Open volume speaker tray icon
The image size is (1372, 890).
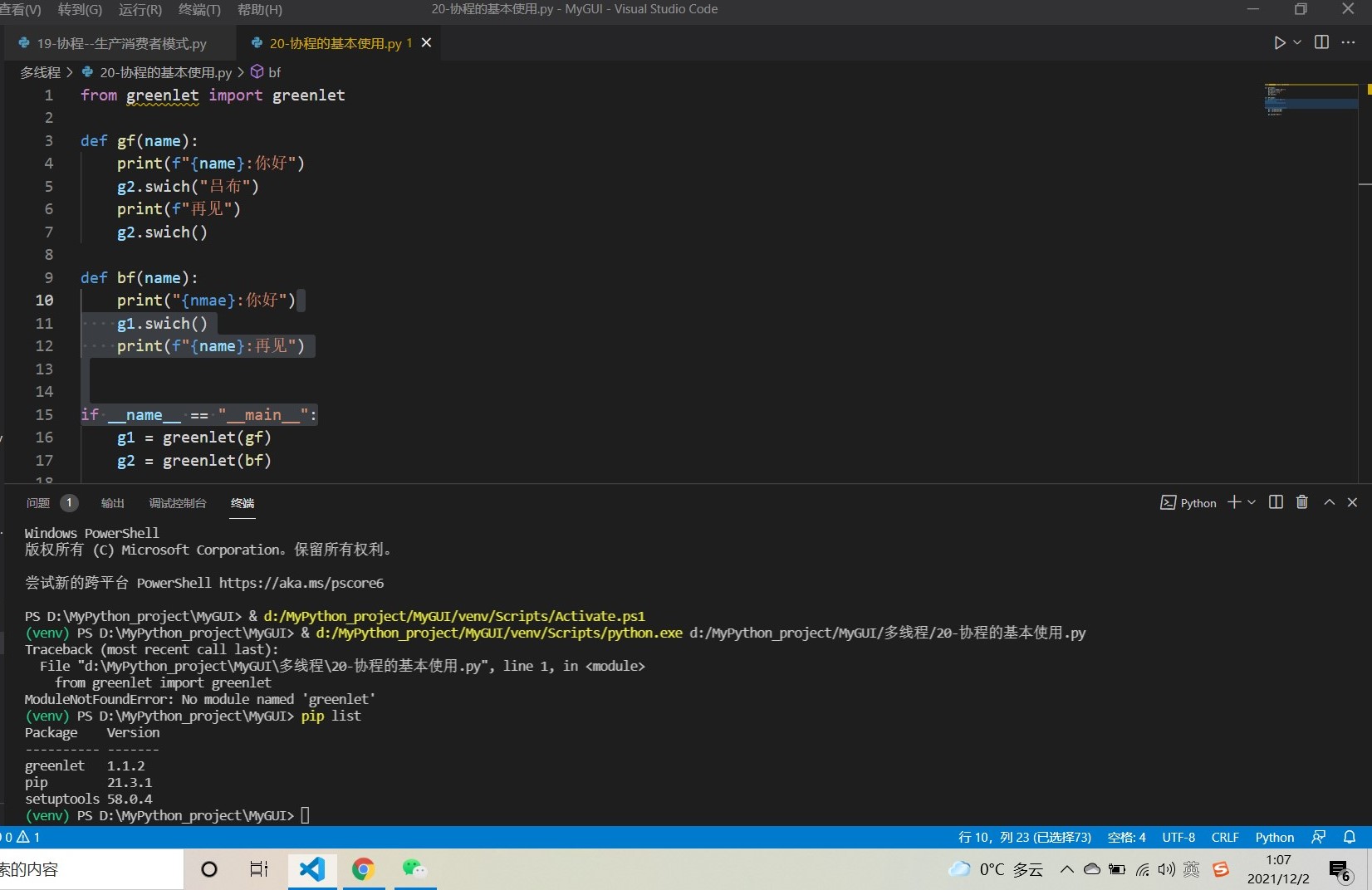(1167, 869)
